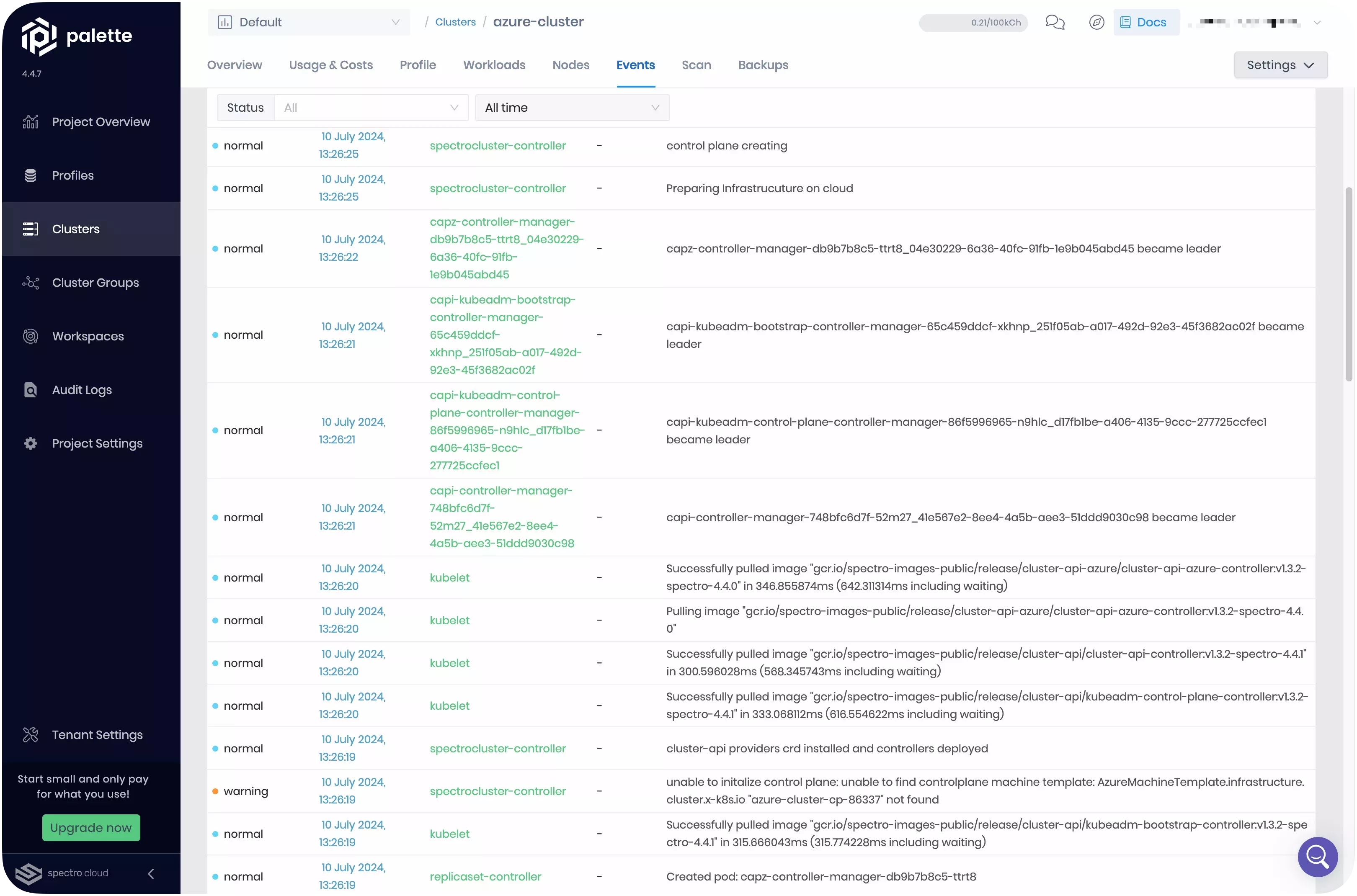Click spectrocluster-controller on the warning row
Image resolution: width=1357 pixels, height=896 pixels.
497,791
